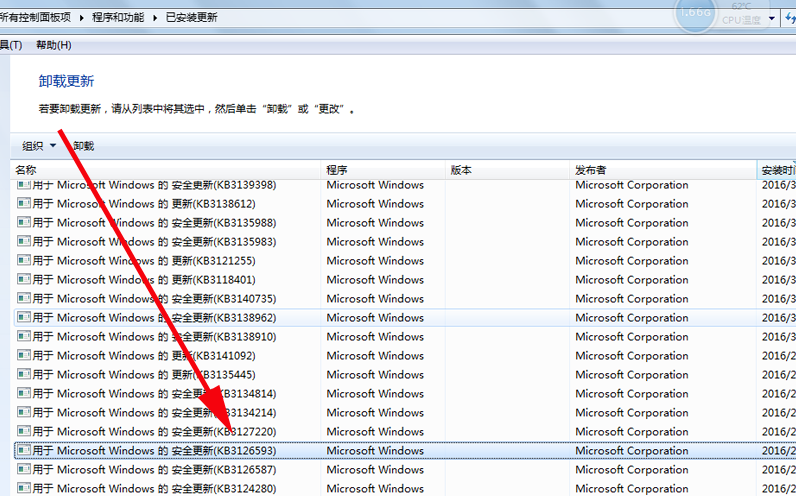Click the update icon beside KB3118401
This screenshot has width=796, height=496.
[x=24, y=279]
